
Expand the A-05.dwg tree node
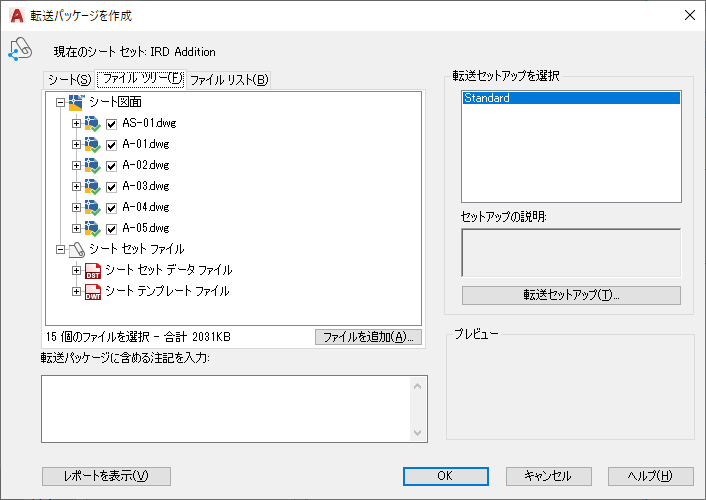tap(77, 228)
